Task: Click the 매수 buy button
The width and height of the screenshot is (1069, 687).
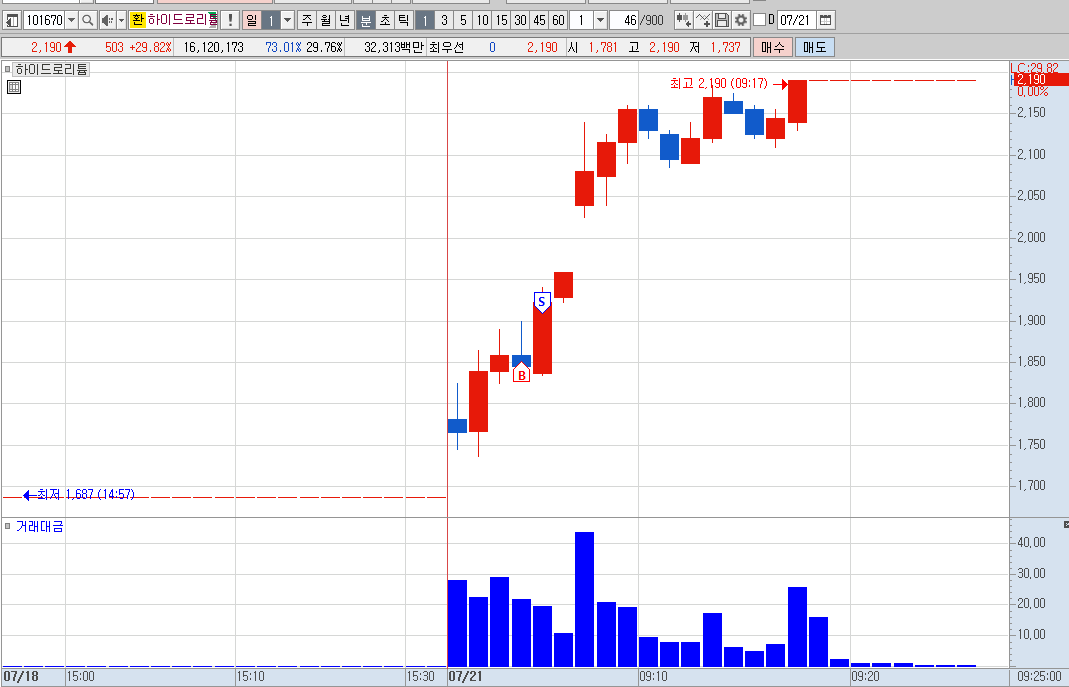Action: (x=772, y=48)
